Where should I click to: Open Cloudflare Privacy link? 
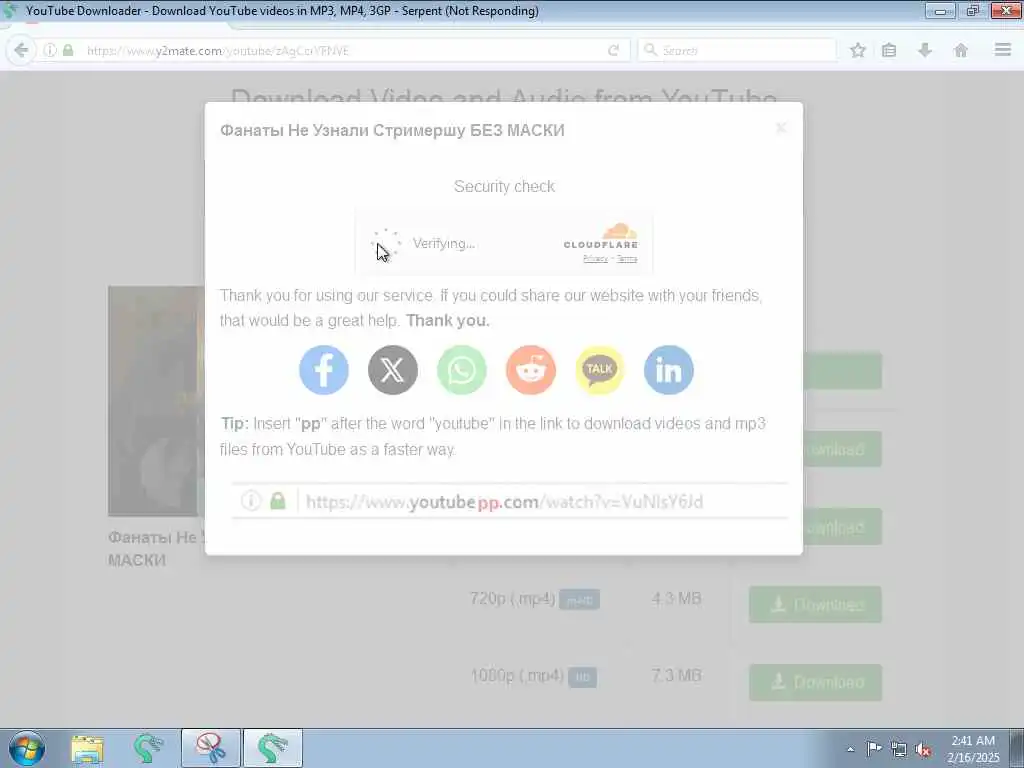pos(595,259)
